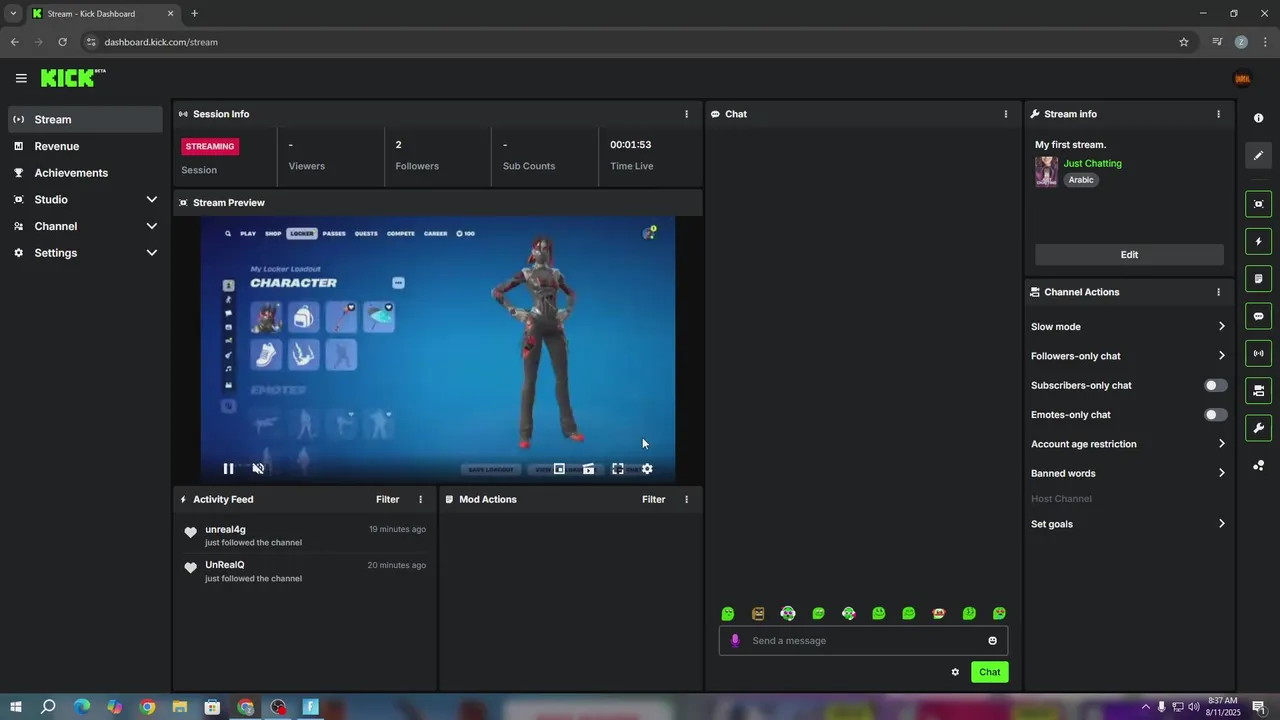Open Achievements in left sidebar

[x=85, y=173]
